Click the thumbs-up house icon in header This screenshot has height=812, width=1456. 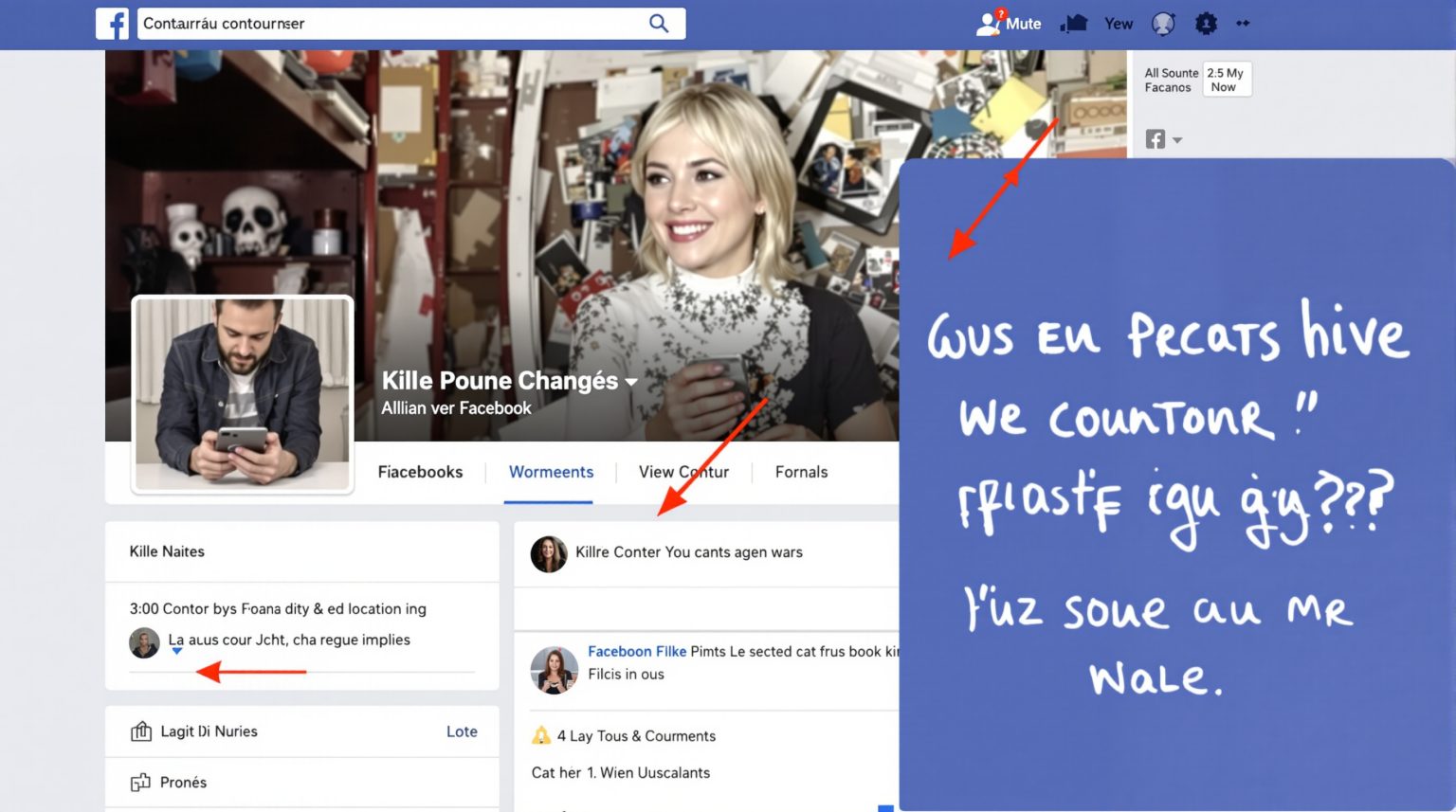(1073, 24)
